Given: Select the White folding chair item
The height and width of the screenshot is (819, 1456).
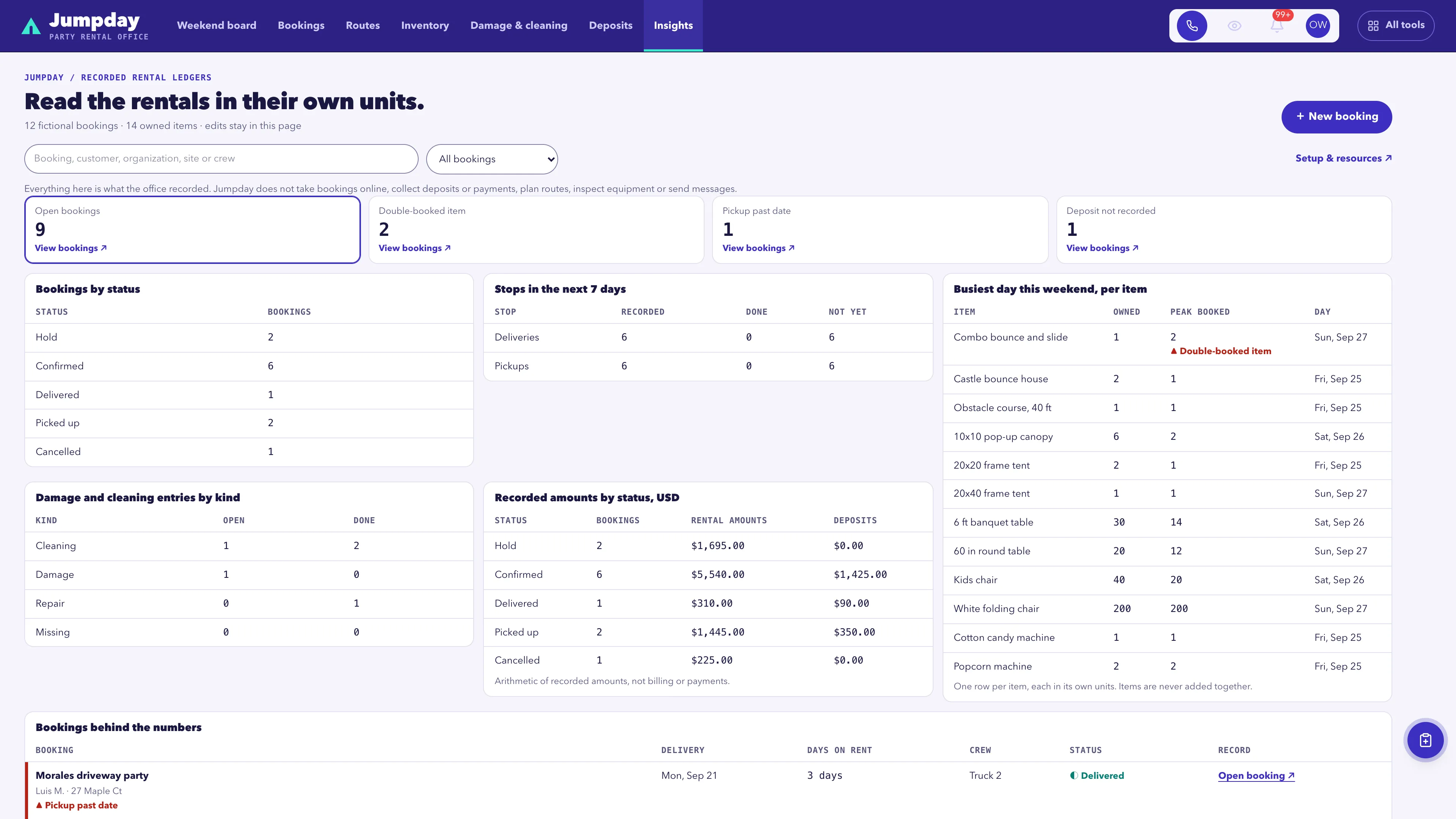Looking at the screenshot, I should (x=996, y=609).
